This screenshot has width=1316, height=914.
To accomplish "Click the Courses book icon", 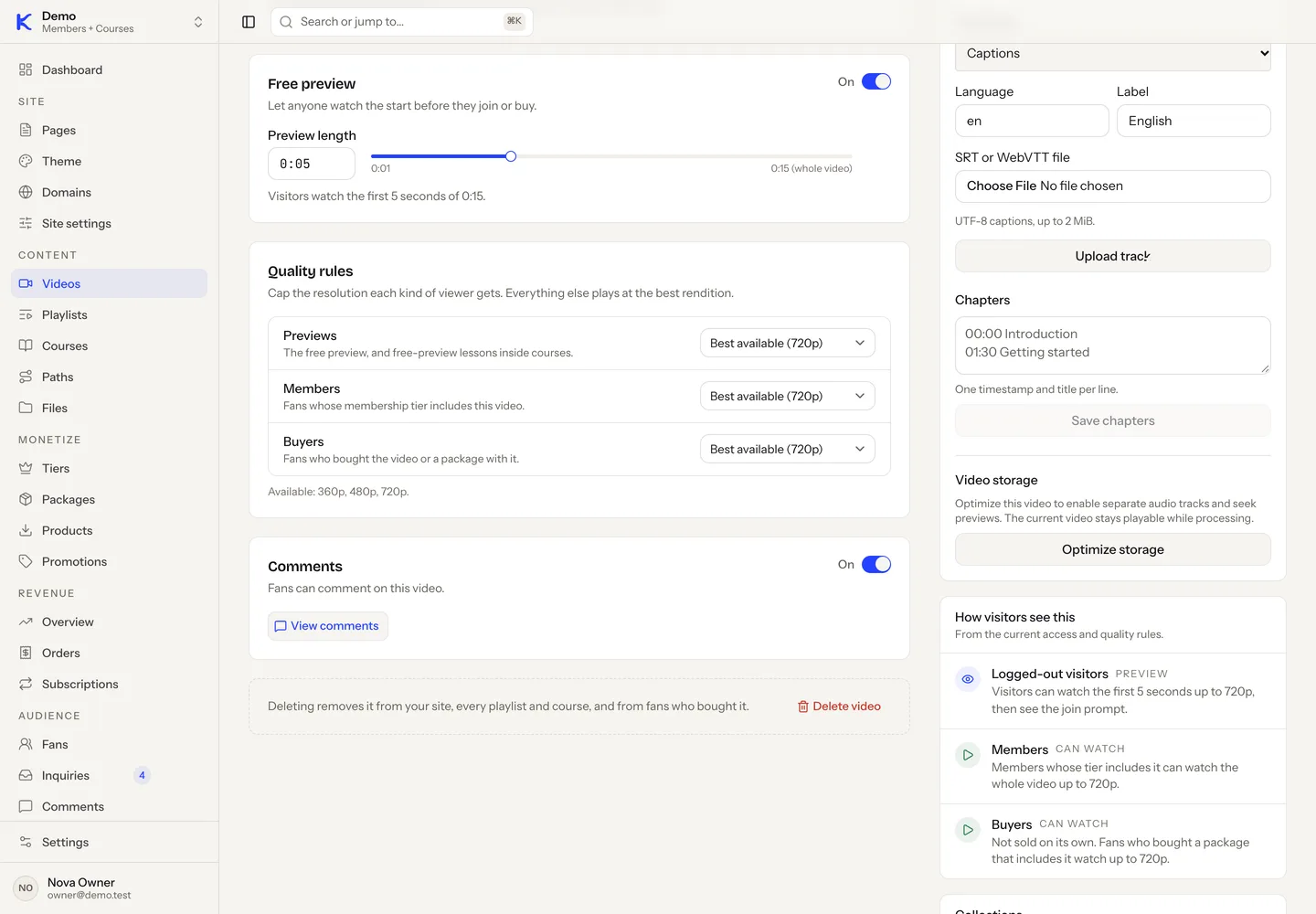I will pyautogui.click(x=26, y=345).
